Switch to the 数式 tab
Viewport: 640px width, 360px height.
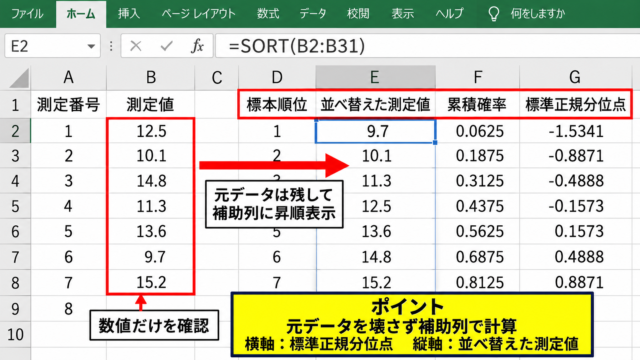(x=268, y=14)
